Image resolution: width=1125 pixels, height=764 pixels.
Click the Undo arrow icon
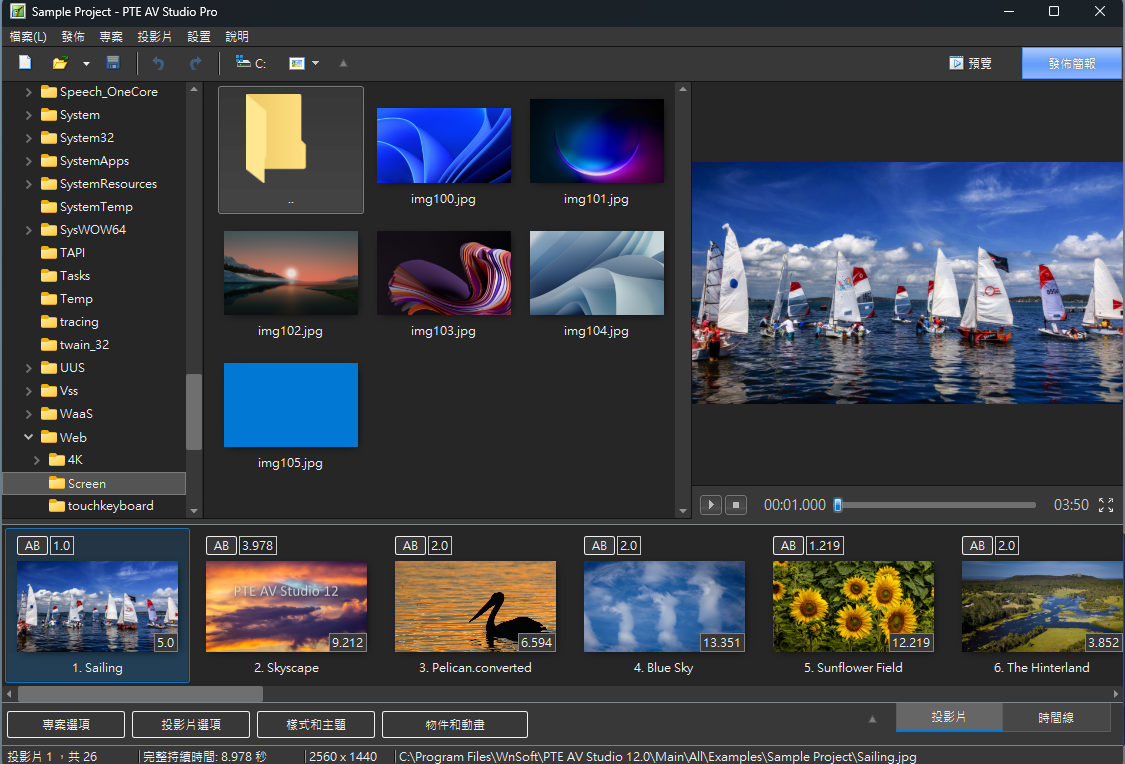(x=158, y=63)
